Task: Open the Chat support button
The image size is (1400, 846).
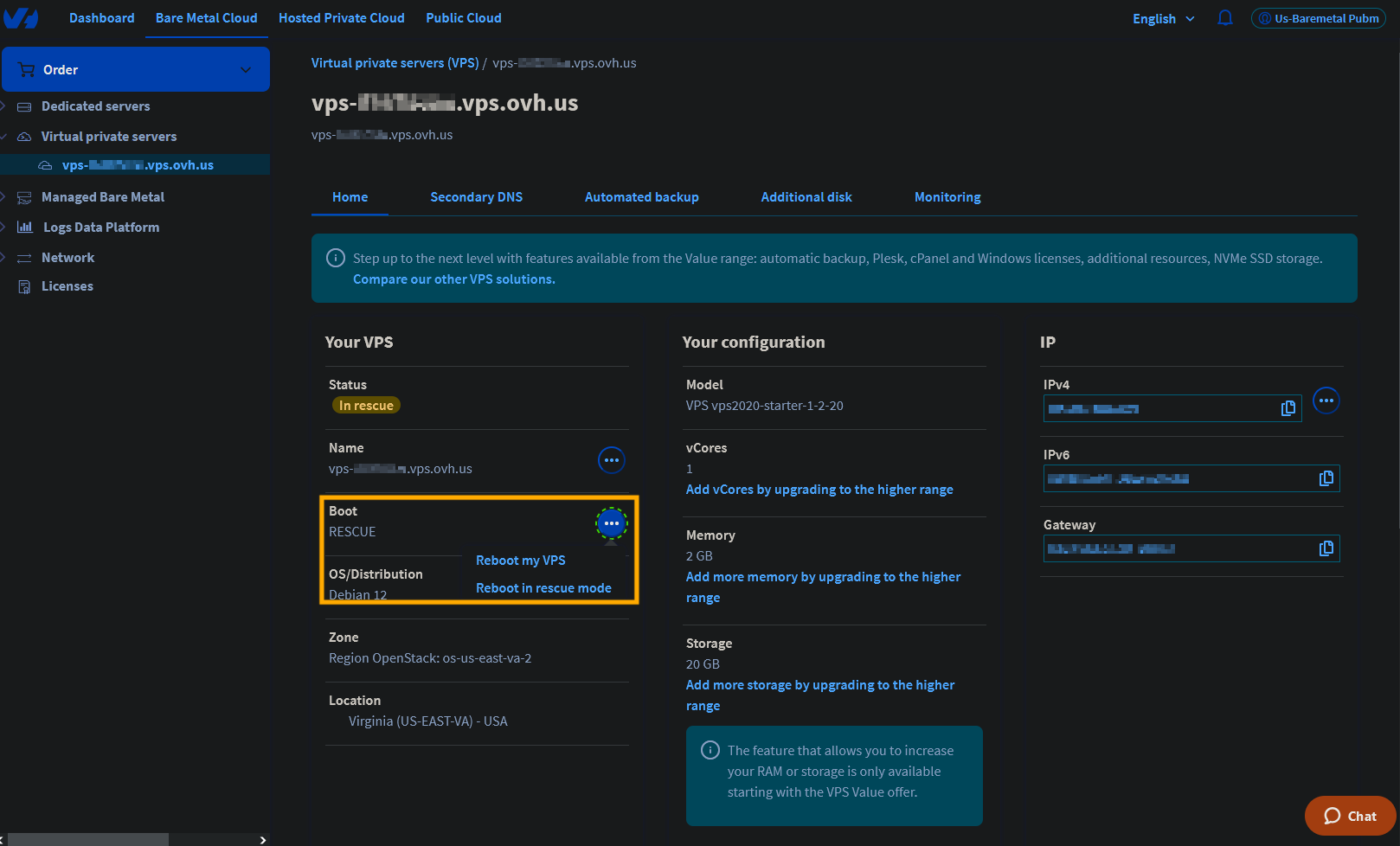Action: pyautogui.click(x=1350, y=816)
